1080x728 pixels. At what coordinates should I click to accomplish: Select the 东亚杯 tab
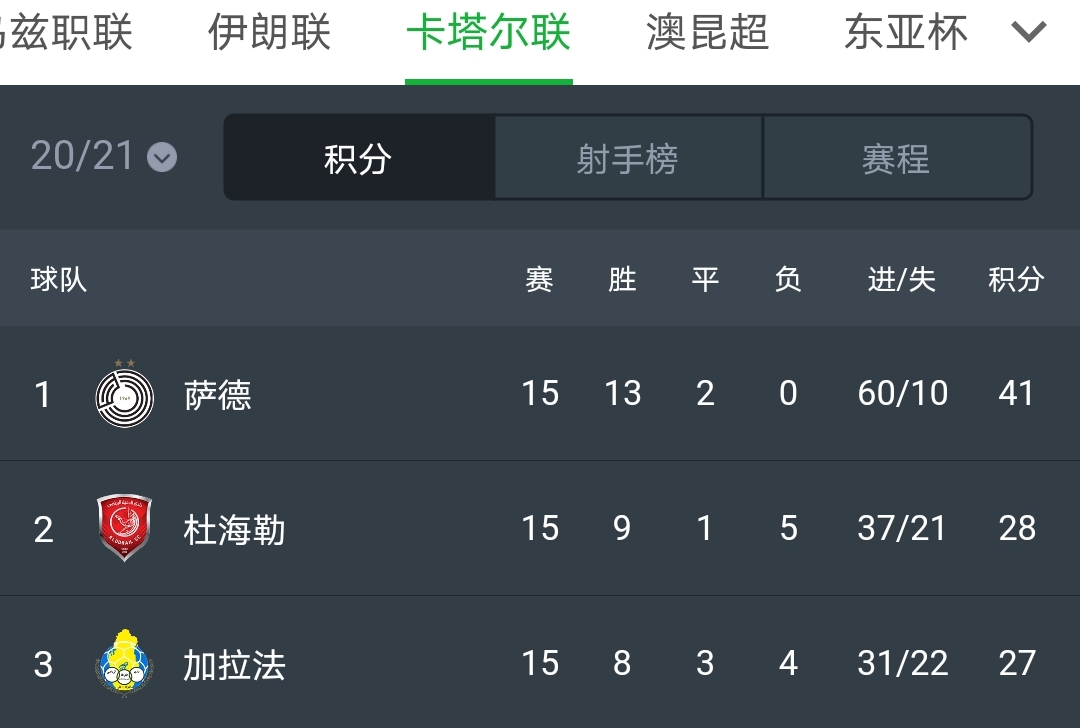[x=905, y=34]
